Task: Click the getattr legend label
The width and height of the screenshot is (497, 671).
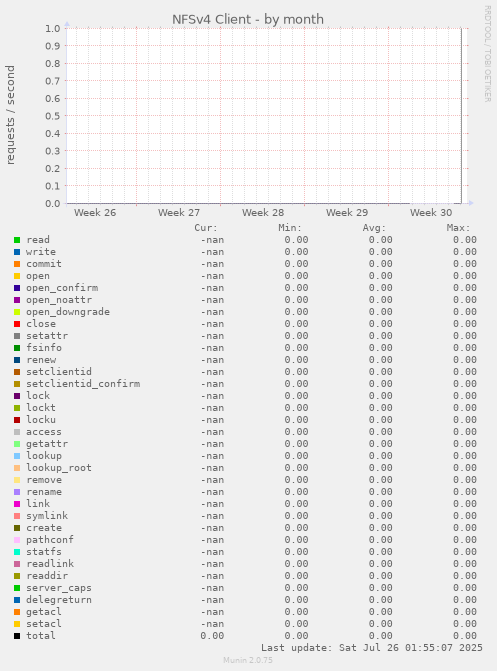Action: (47, 444)
